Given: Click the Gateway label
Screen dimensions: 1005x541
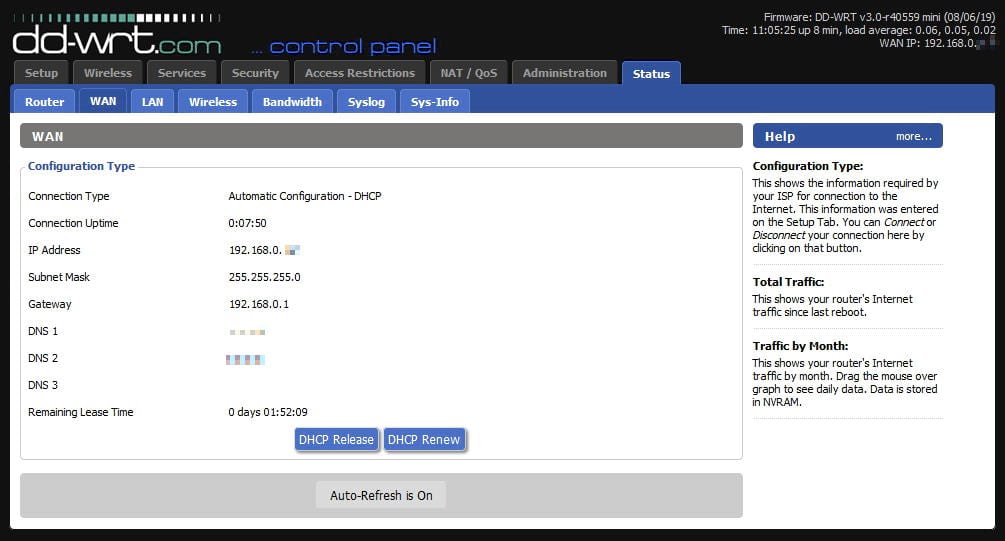Looking at the screenshot, I should tap(50, 304).
